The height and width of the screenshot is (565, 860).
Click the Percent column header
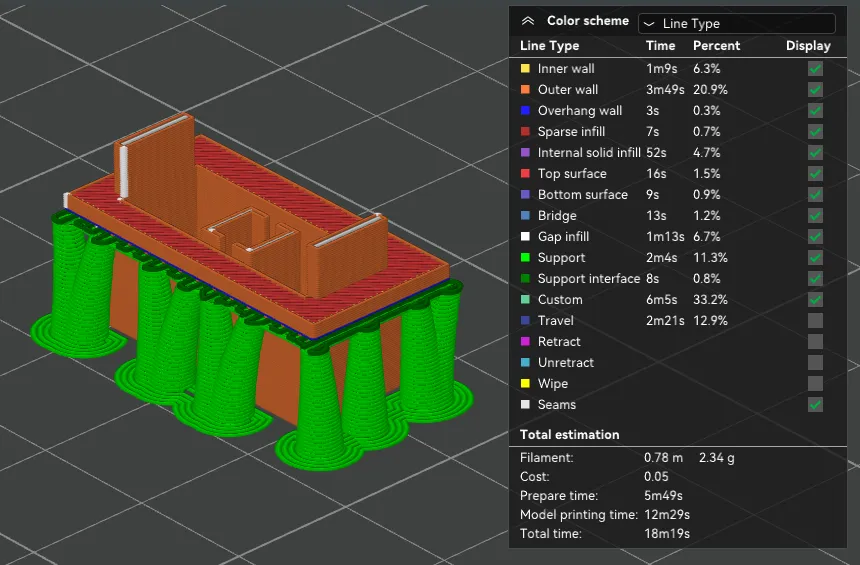(x=716, y=46)
